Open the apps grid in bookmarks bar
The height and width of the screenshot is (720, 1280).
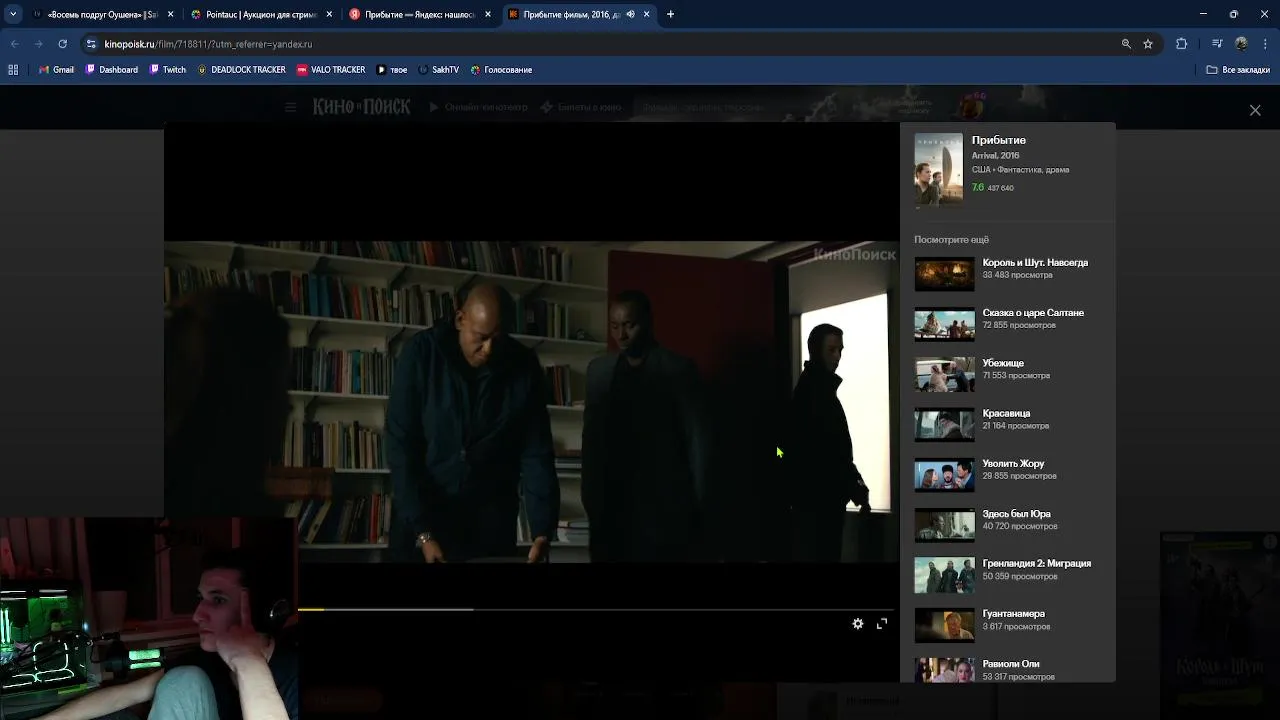[13, 70]
